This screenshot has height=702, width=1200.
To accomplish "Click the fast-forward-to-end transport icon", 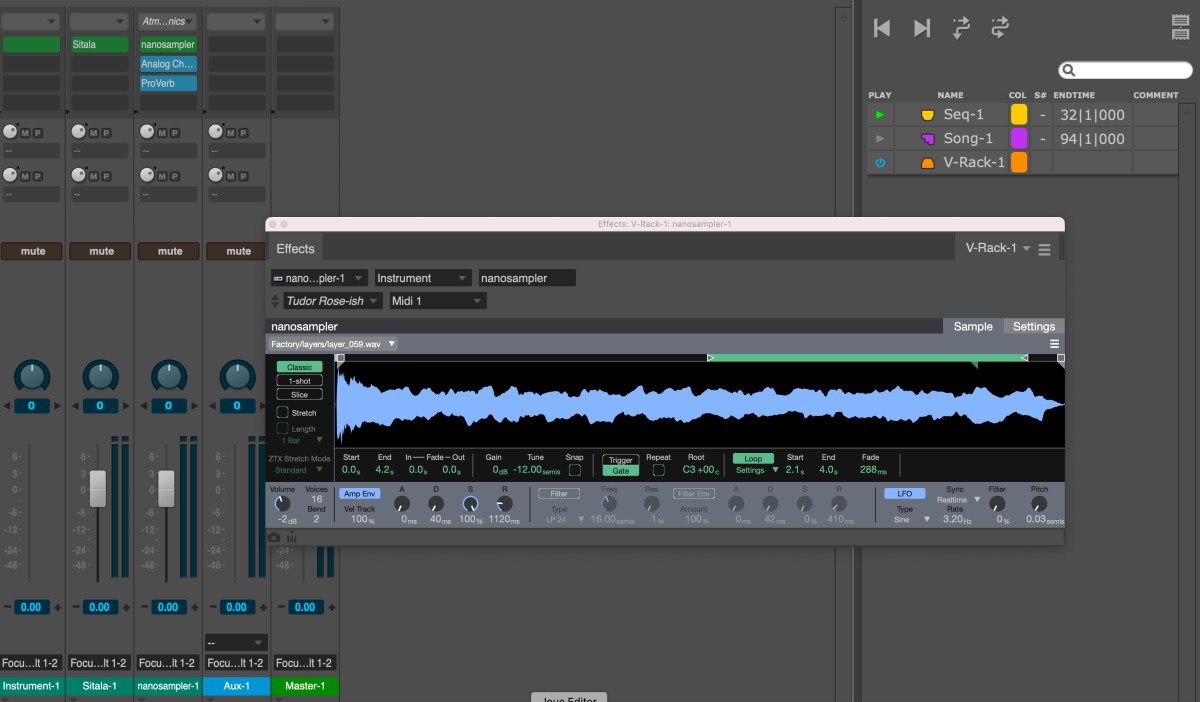I will click(x=921, y=28).
